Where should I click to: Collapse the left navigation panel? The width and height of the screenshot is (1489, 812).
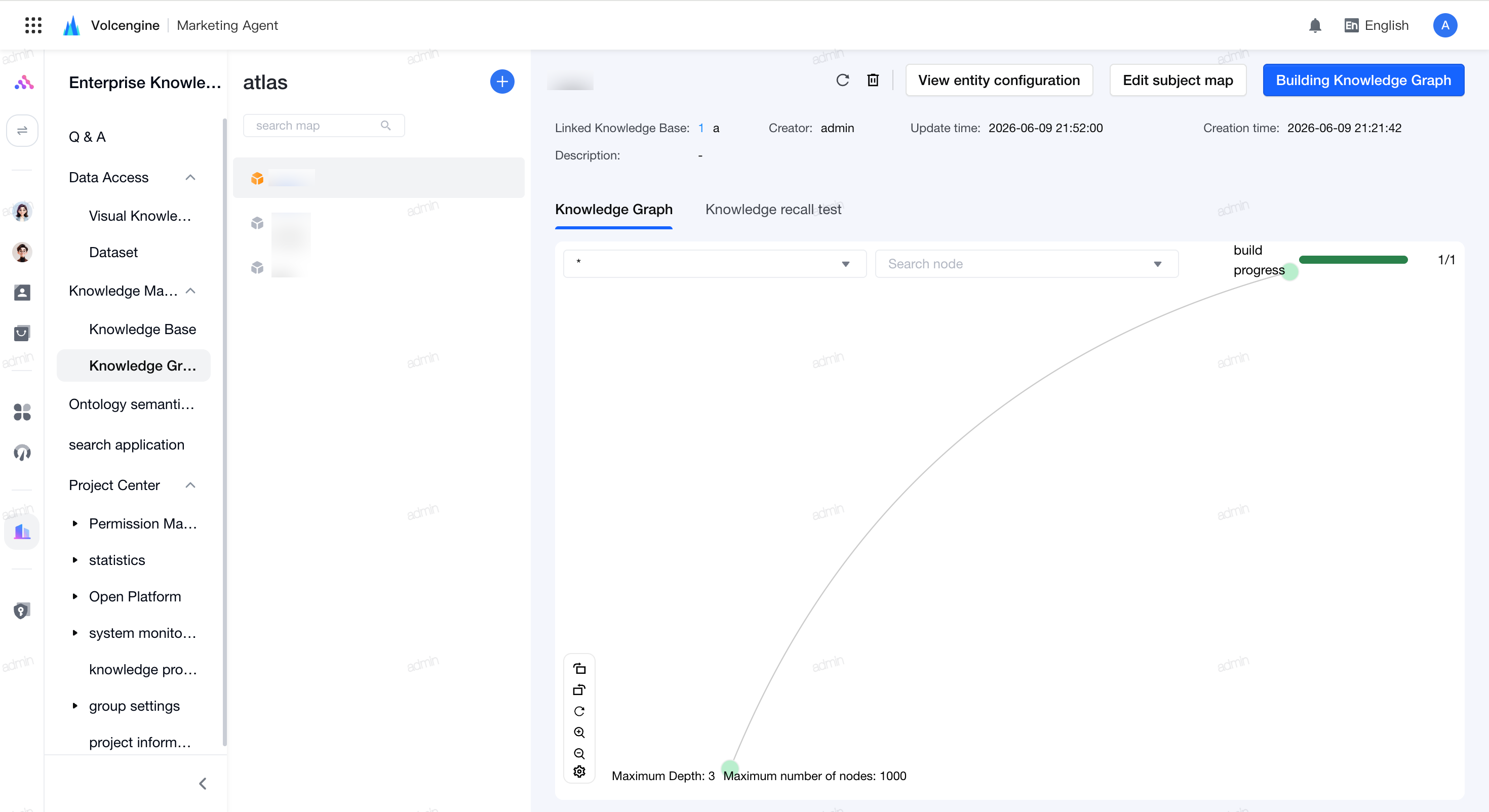(202, 784)
